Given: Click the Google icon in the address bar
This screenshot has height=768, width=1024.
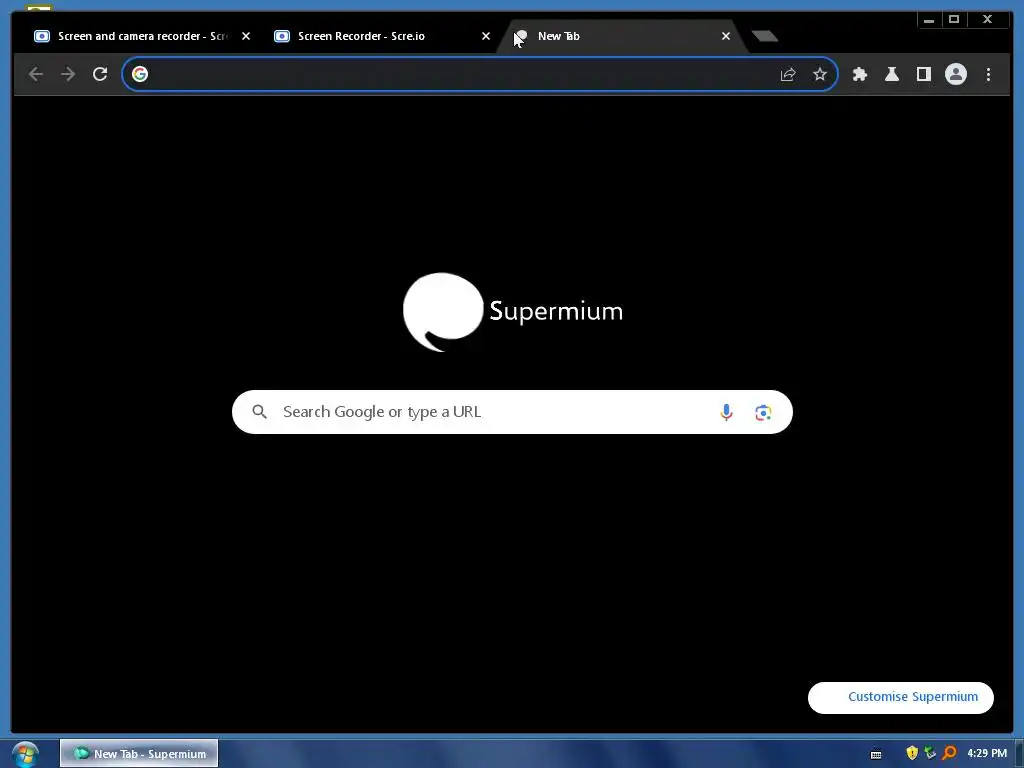Looking at the screenshot, I should click(140, 74).
